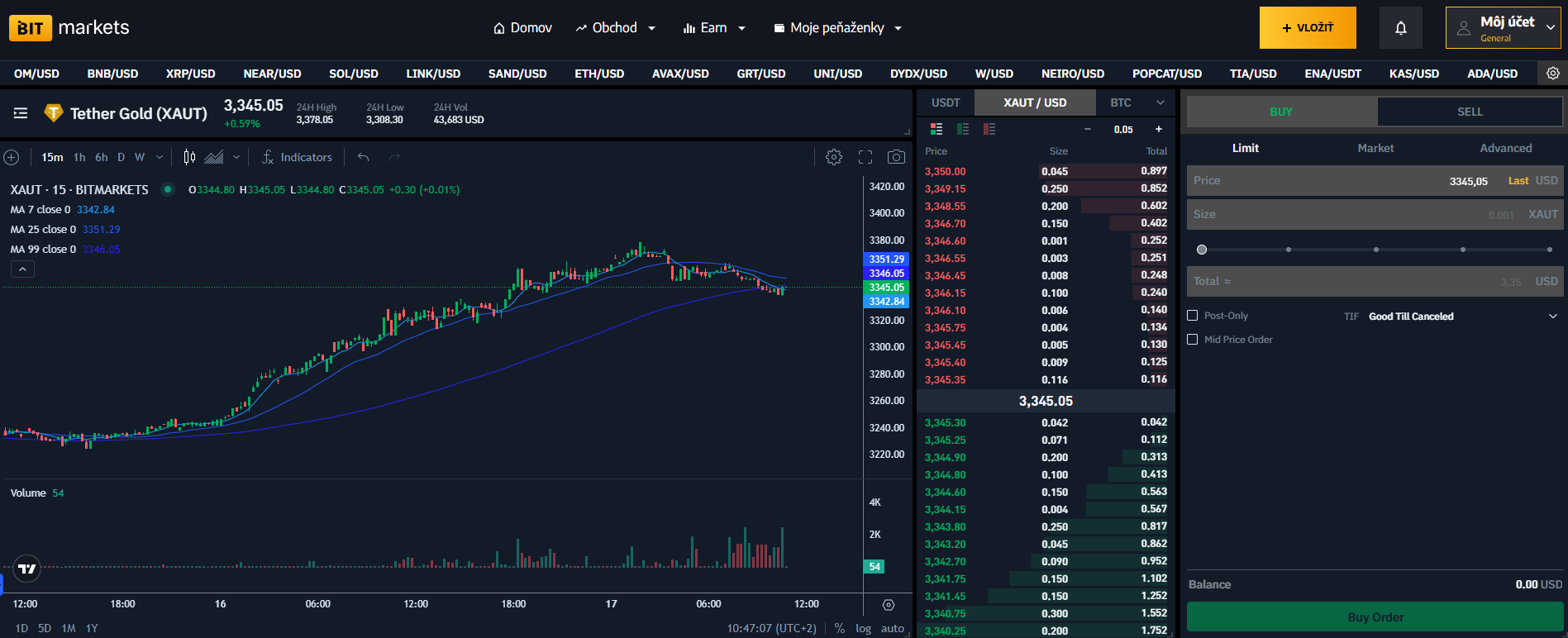Show only sell orders in the order book

tap(989, 129)
